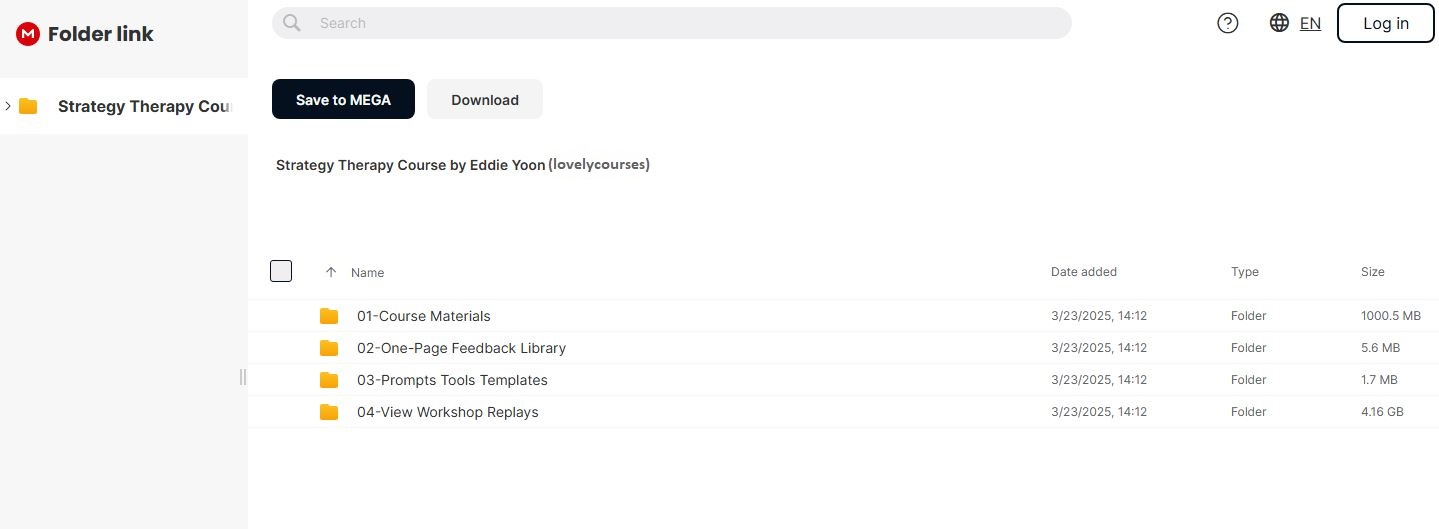Click the sidebar resize divider handle

[x=243, y=377]
